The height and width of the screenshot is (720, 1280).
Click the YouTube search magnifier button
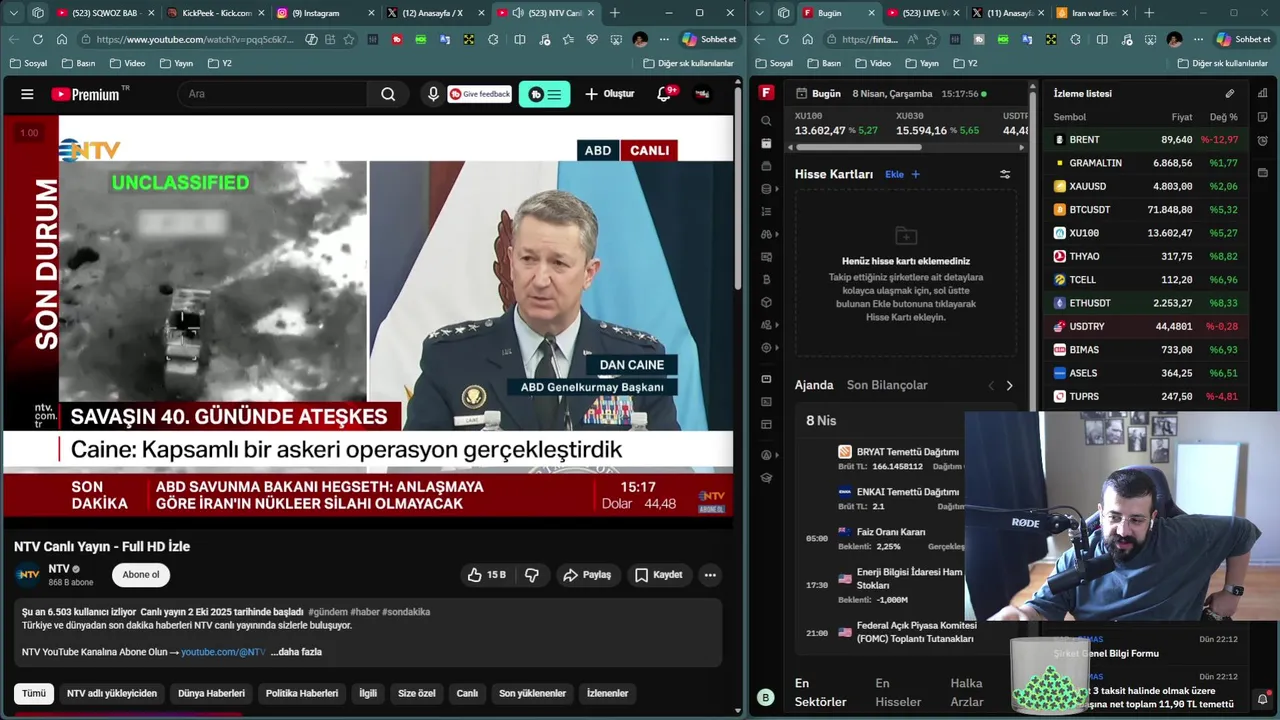pyautogui.click(x=388, y=94)
